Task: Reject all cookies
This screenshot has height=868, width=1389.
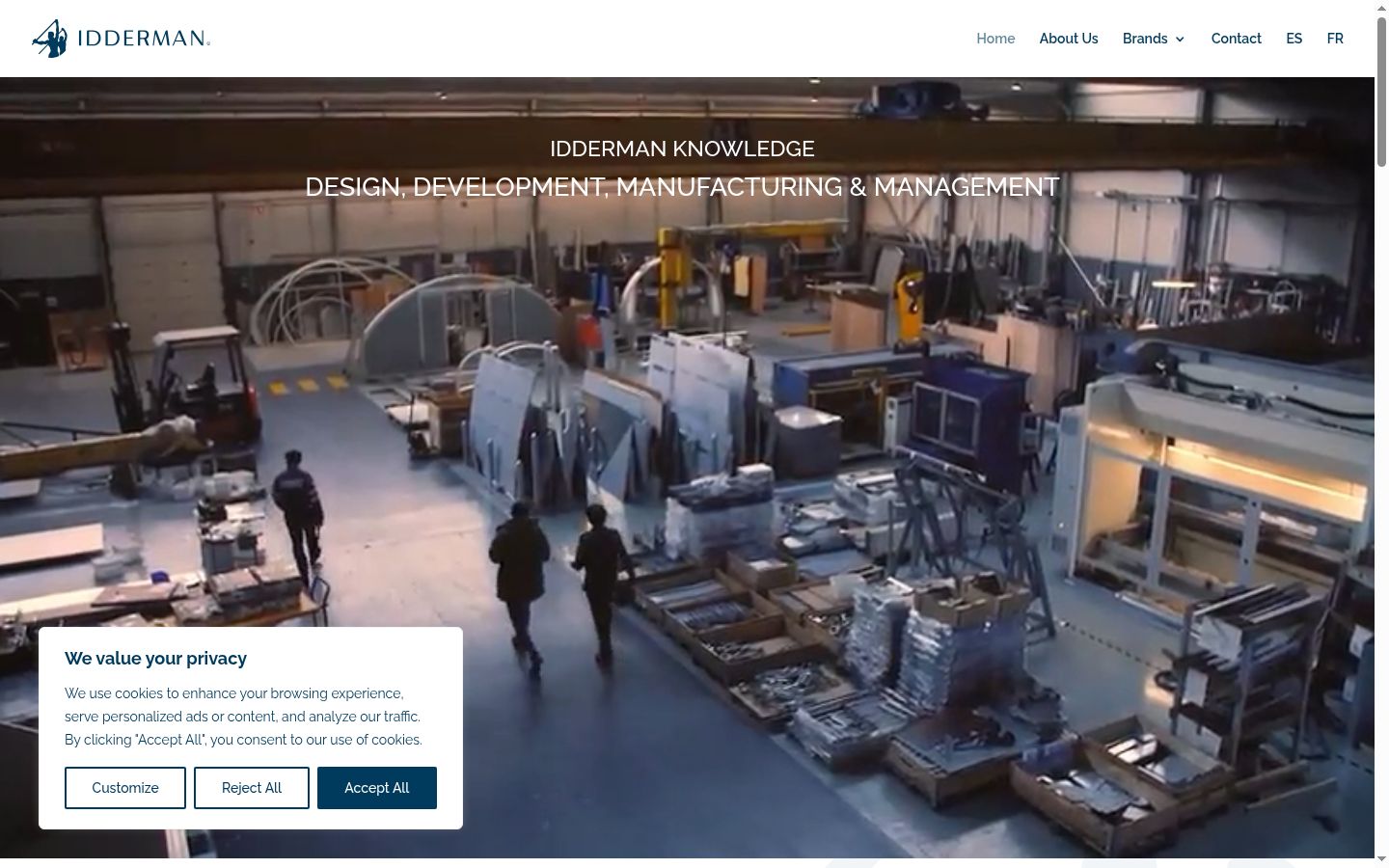Action: pos(252,788)
